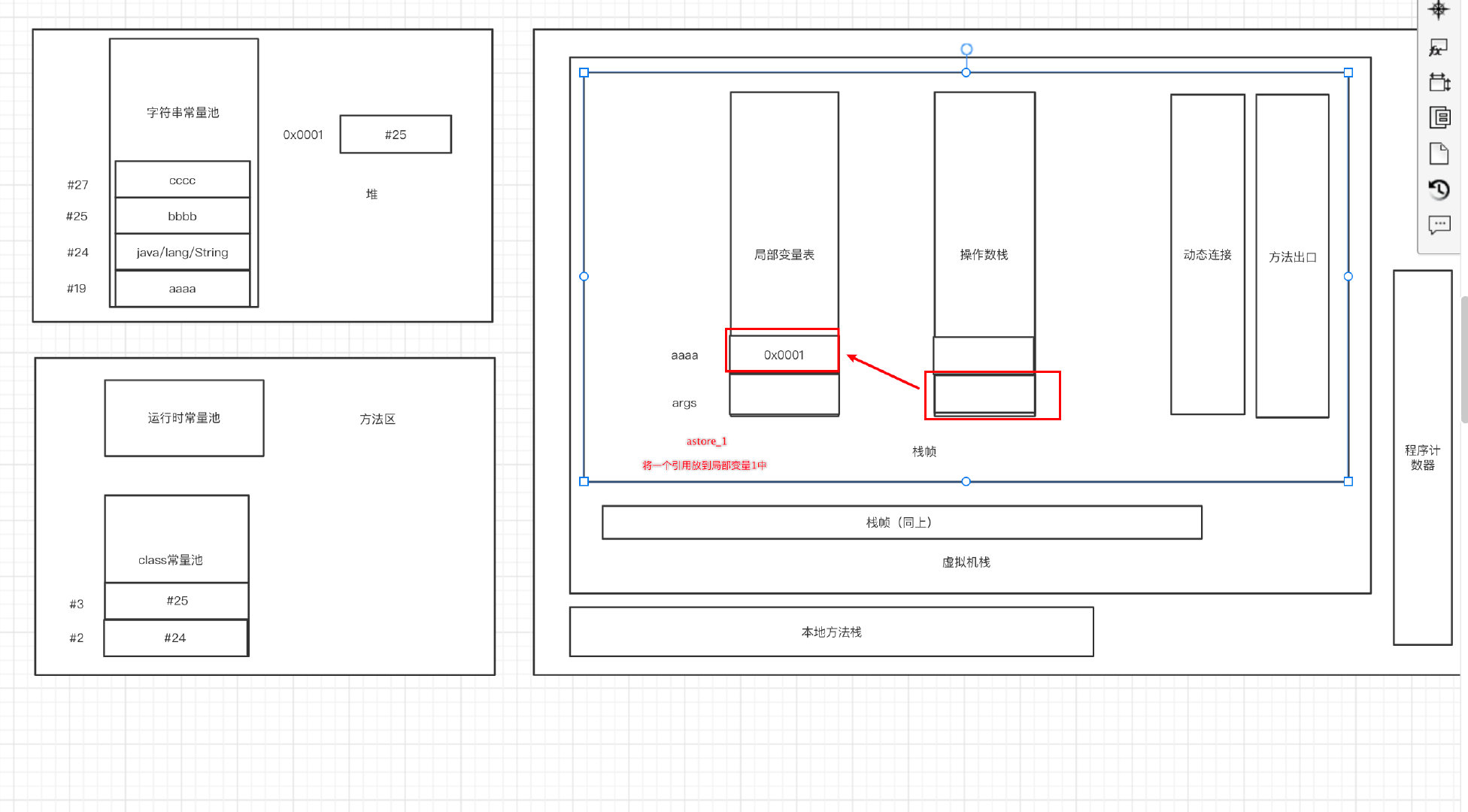1468x812 pixels.
Task: Select the 操作数栈 box
Action: pos(984,254)
